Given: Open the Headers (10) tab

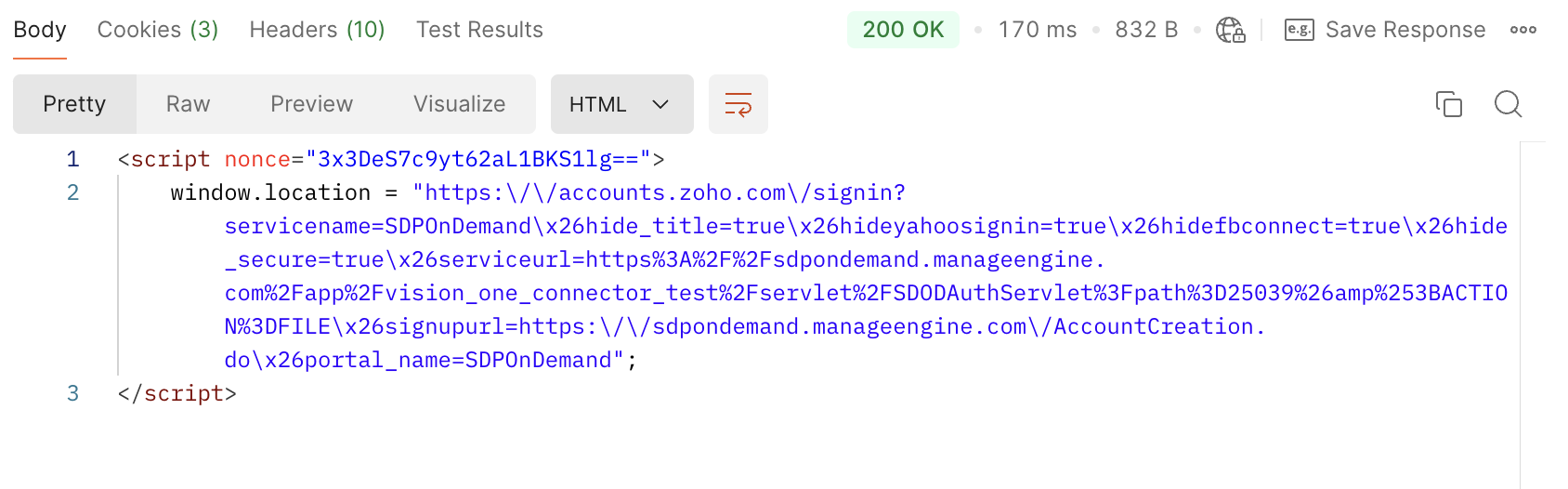Looking at the screenshot, I should 317,30.
